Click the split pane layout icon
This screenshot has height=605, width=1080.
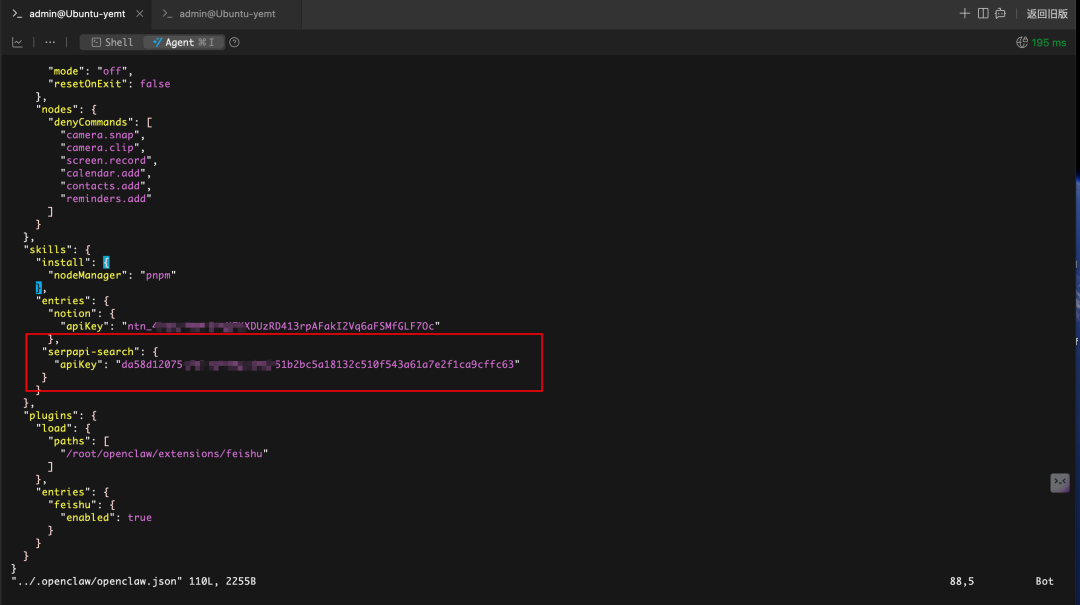983,14
